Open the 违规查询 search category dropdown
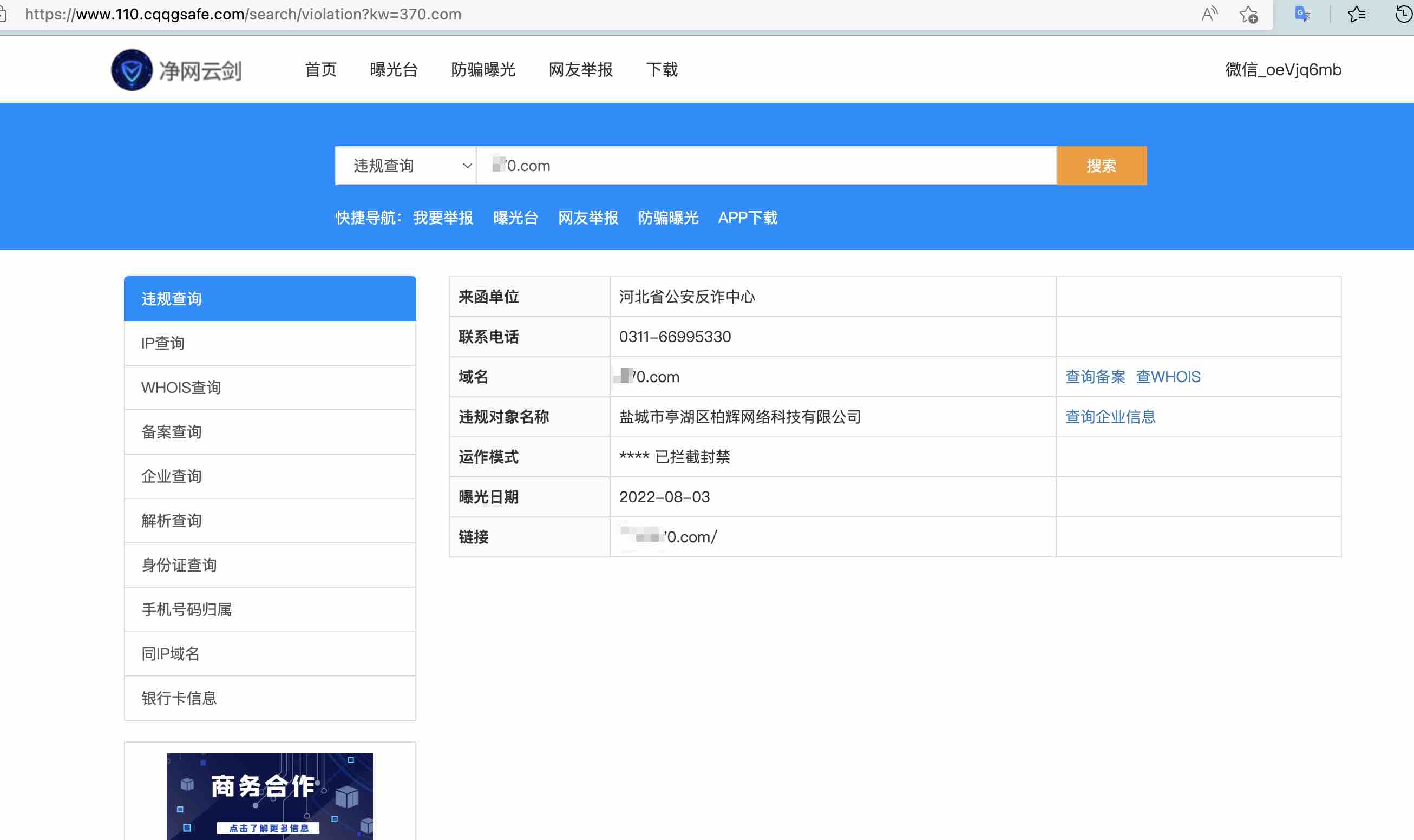The image size is (1414, 840). (405, 165)
